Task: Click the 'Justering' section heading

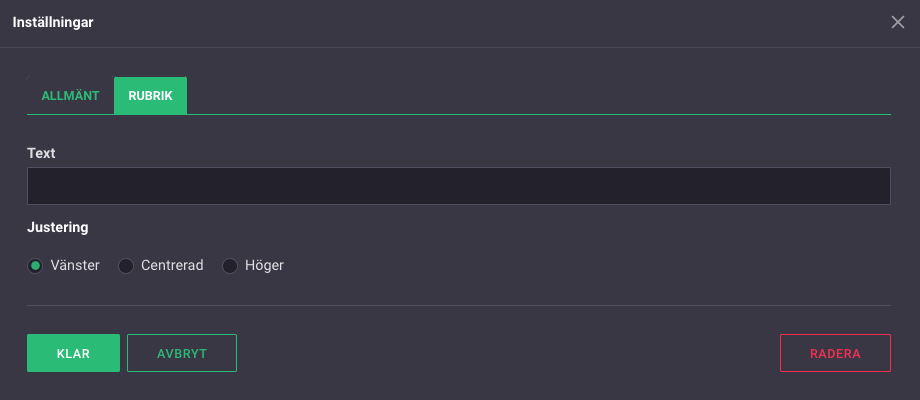Action: (58, 227)
